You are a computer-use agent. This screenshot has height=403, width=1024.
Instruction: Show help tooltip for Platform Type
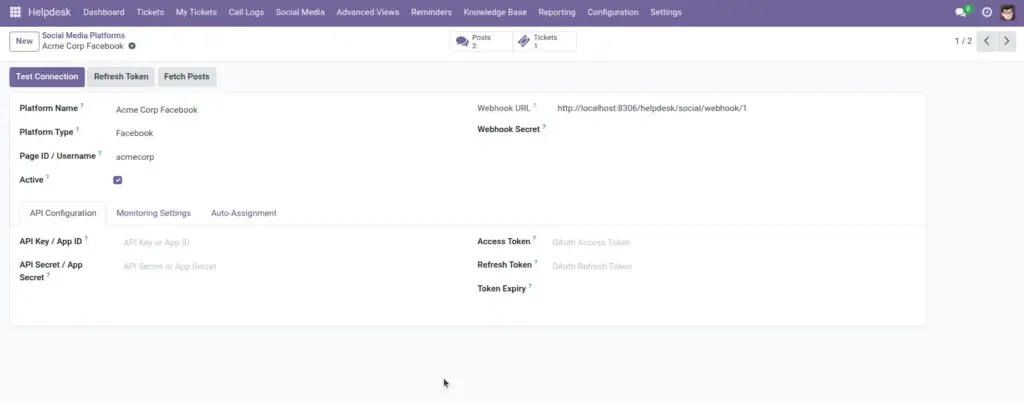point(77,129)
